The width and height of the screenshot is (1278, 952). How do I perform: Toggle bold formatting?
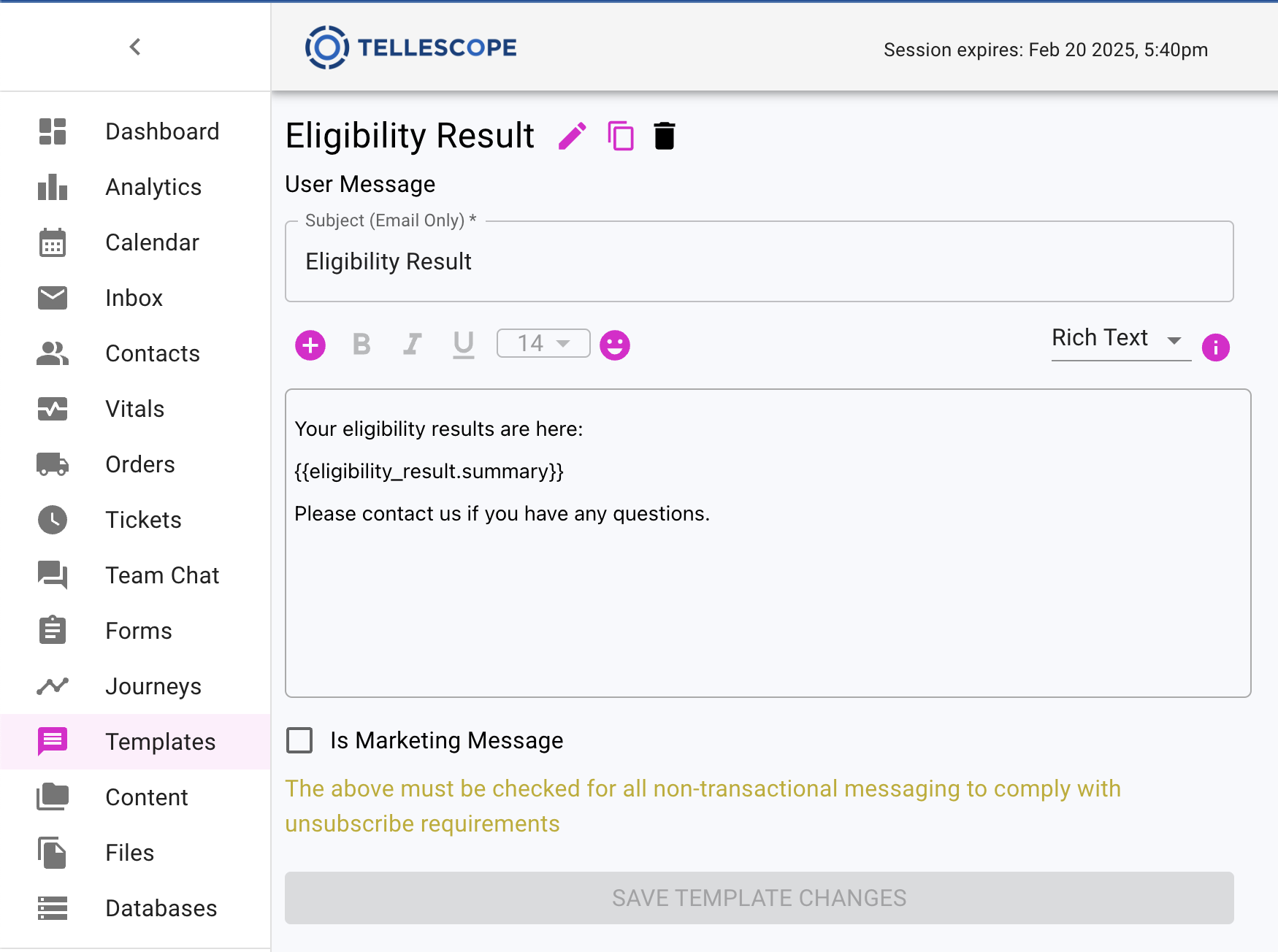(361, 344)
